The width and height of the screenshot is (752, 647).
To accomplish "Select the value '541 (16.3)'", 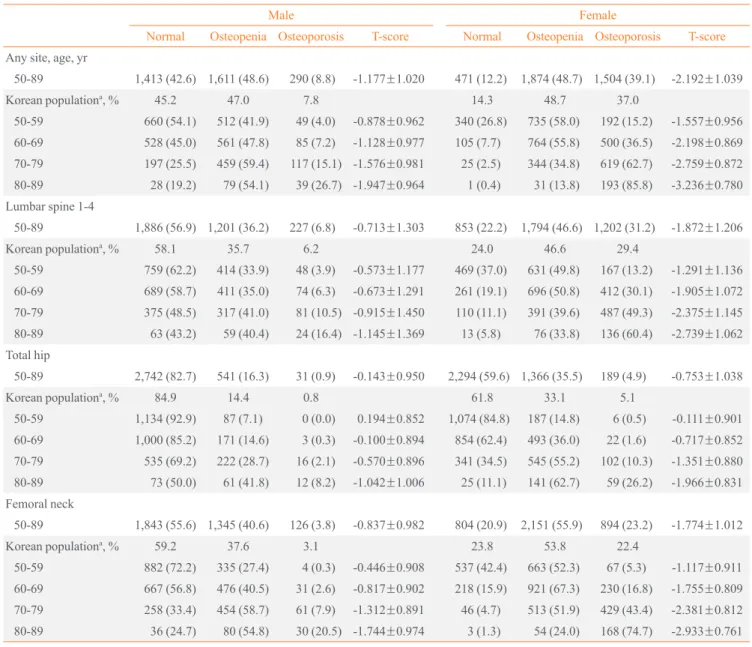I will point(243,376).
